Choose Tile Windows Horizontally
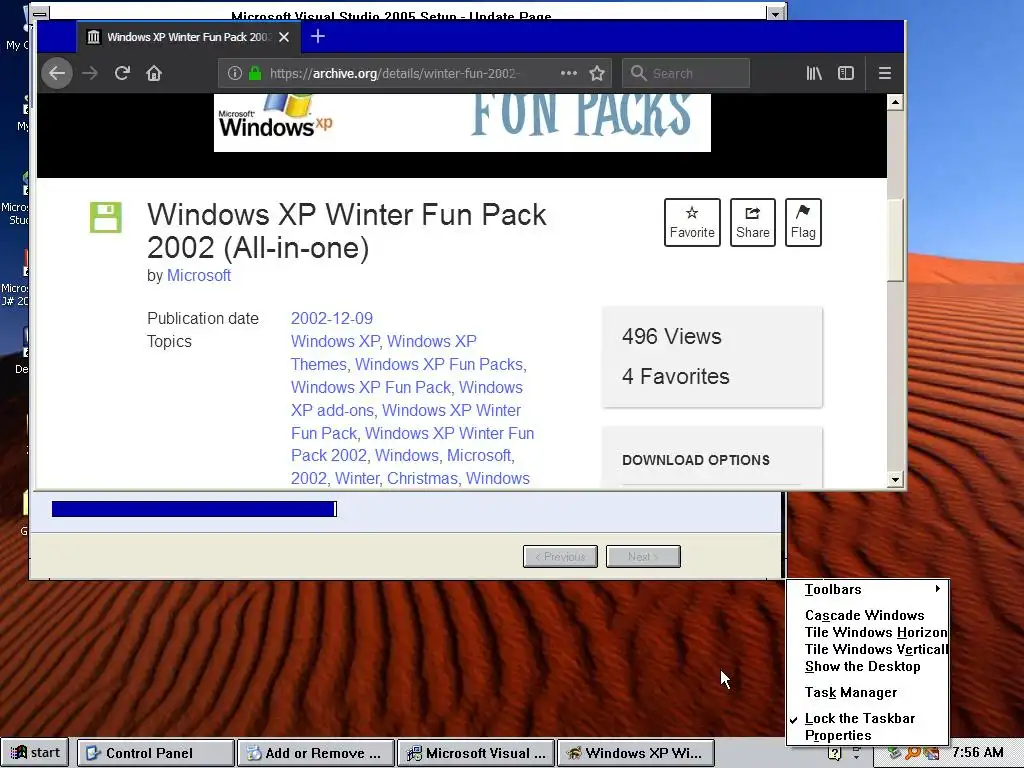The image size is (1024, 768). 868,632
